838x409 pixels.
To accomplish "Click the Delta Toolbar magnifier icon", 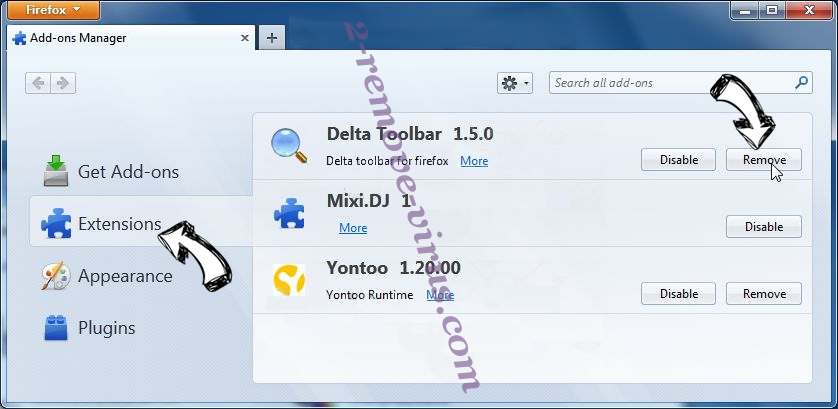I will (x=289, y=145).
